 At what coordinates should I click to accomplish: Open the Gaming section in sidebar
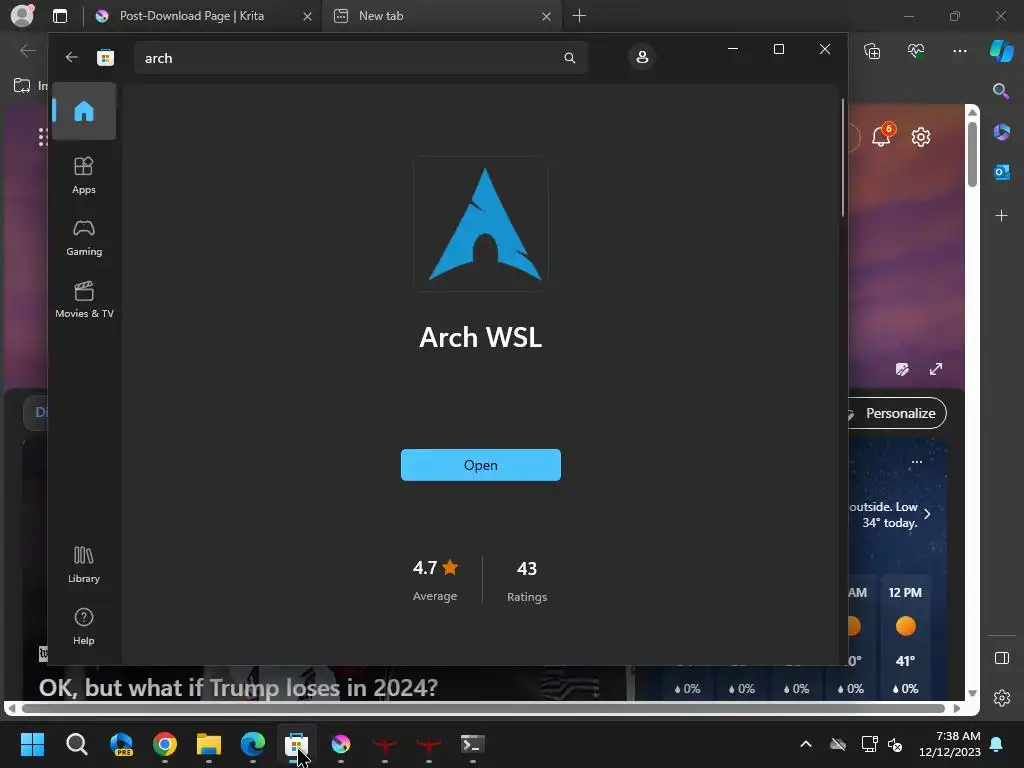[84, 238]
